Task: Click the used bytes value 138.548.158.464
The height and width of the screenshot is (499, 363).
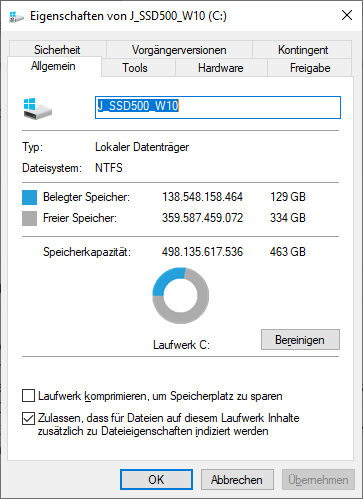Action: [202, 197]
